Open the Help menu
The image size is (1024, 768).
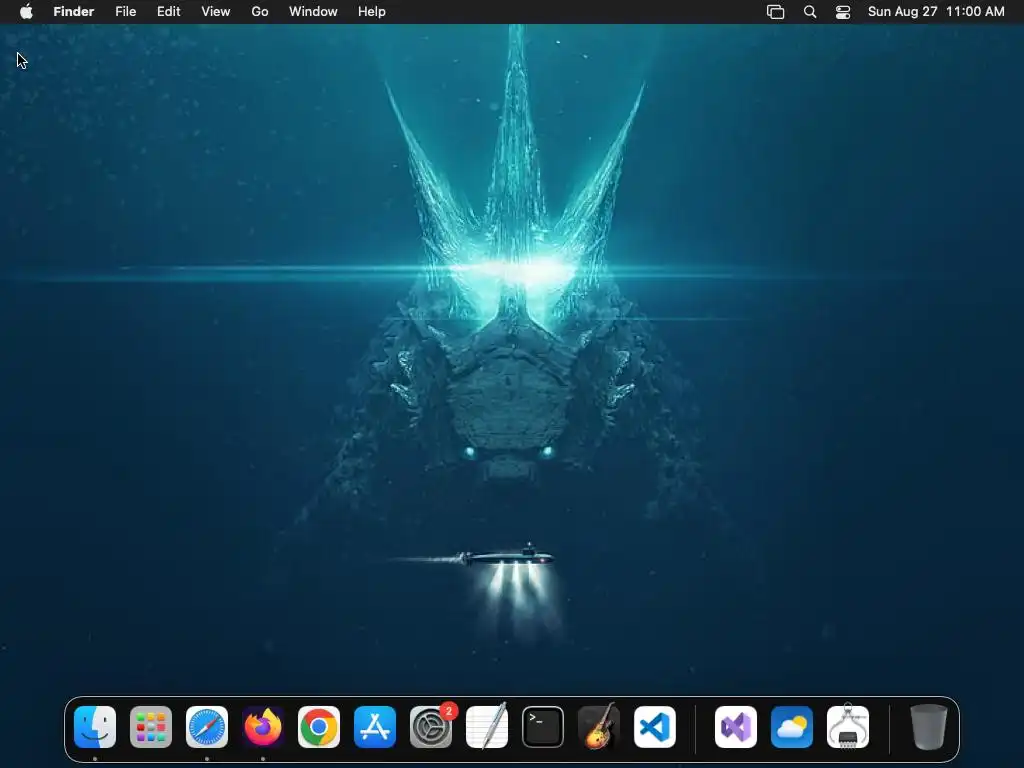tap(372, 11)
